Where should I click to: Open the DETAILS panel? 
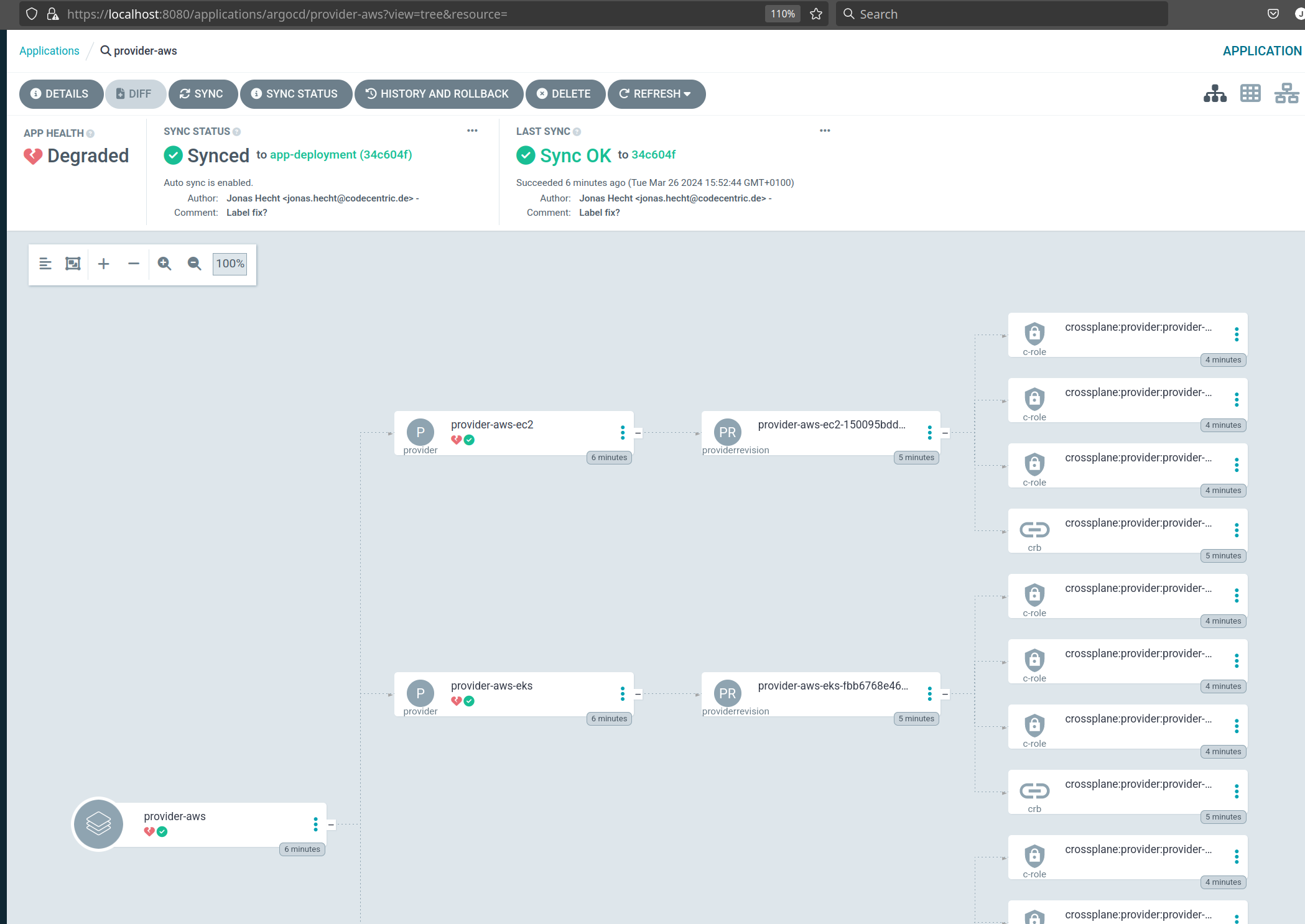tap(60, 94)
